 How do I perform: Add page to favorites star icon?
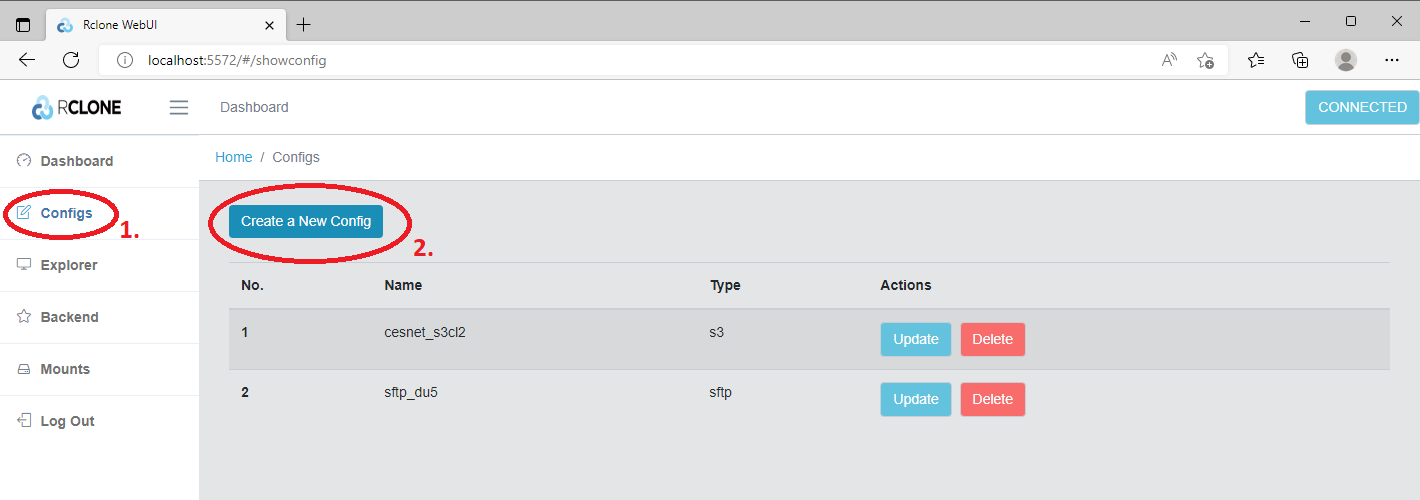(x=1206, y=60)
